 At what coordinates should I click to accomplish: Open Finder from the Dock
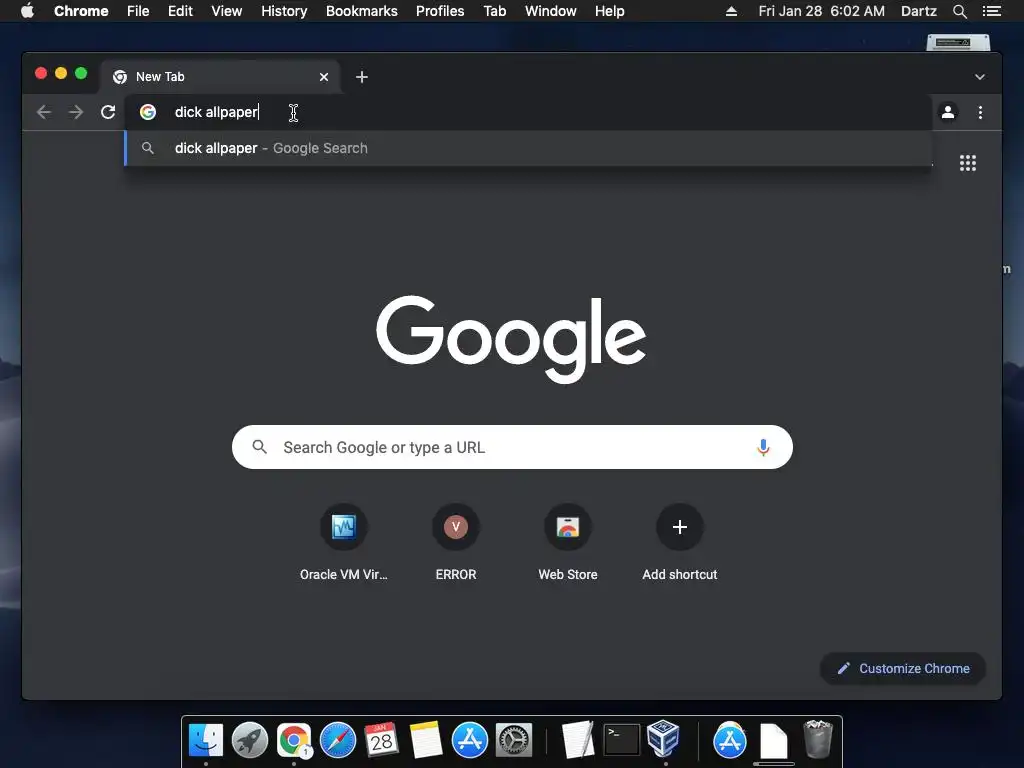(x=206, y=740)
